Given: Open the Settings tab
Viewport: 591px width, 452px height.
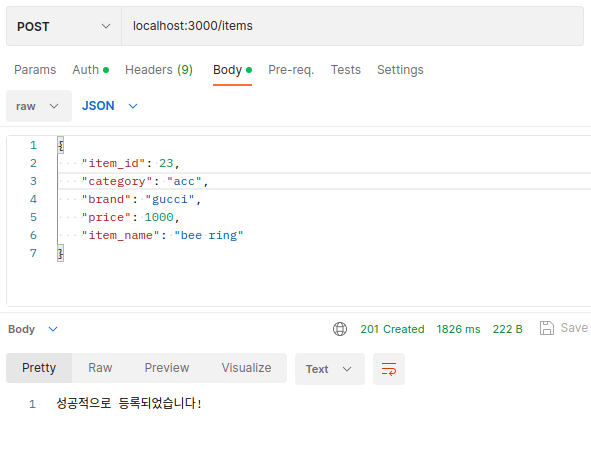Looking at the screenshot, I should click(400, 70).
